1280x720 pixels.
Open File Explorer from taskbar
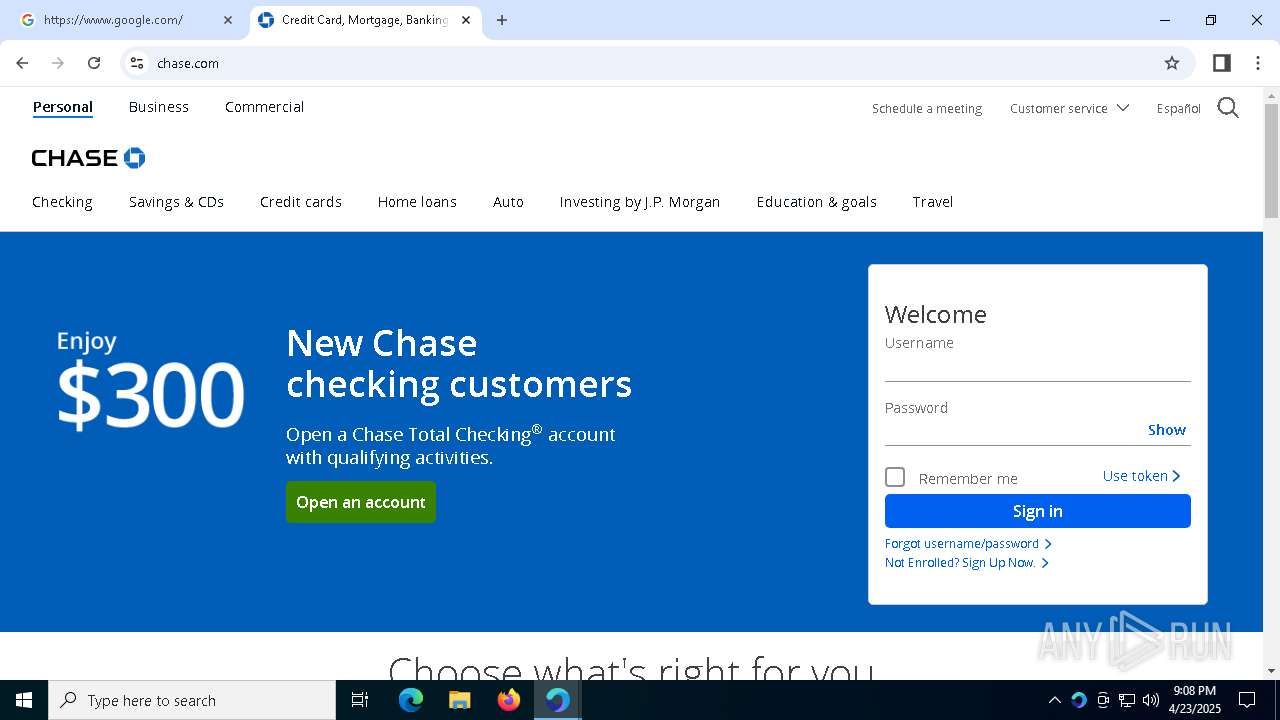459,700
